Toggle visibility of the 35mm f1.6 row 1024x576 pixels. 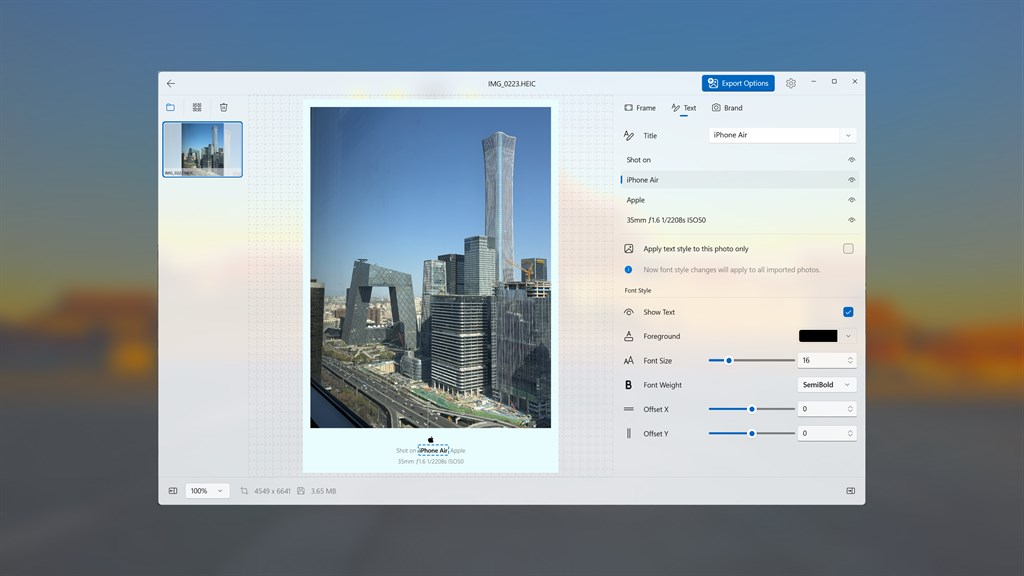(852, 220)
